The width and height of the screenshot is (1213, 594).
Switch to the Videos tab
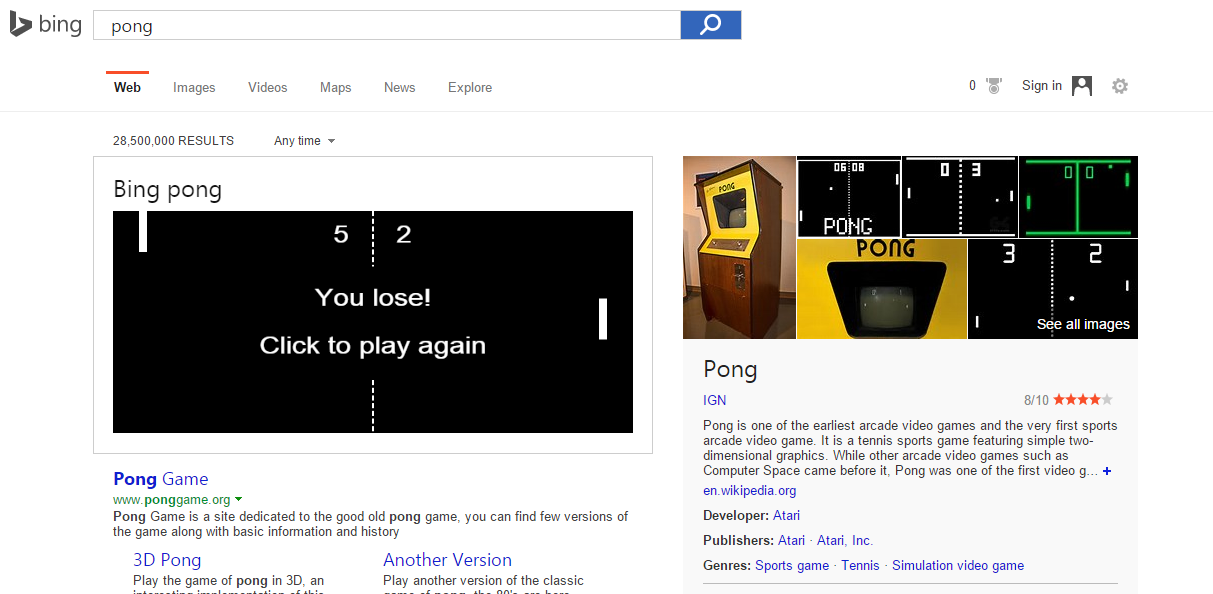point(268,88)
